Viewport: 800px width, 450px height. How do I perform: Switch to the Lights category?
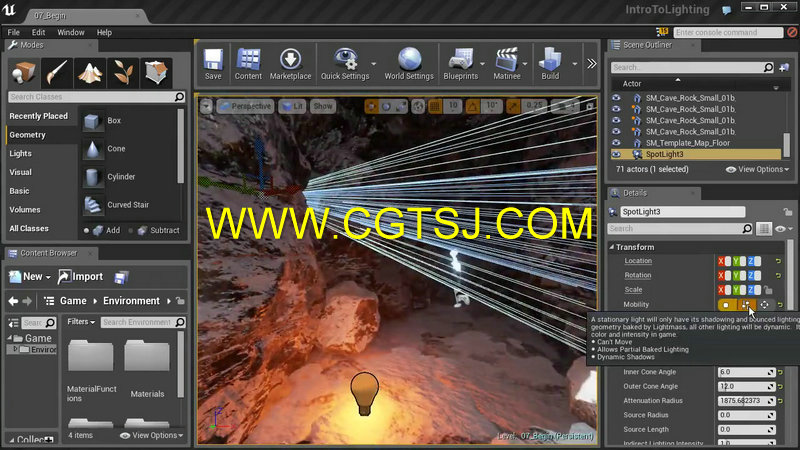20,154
